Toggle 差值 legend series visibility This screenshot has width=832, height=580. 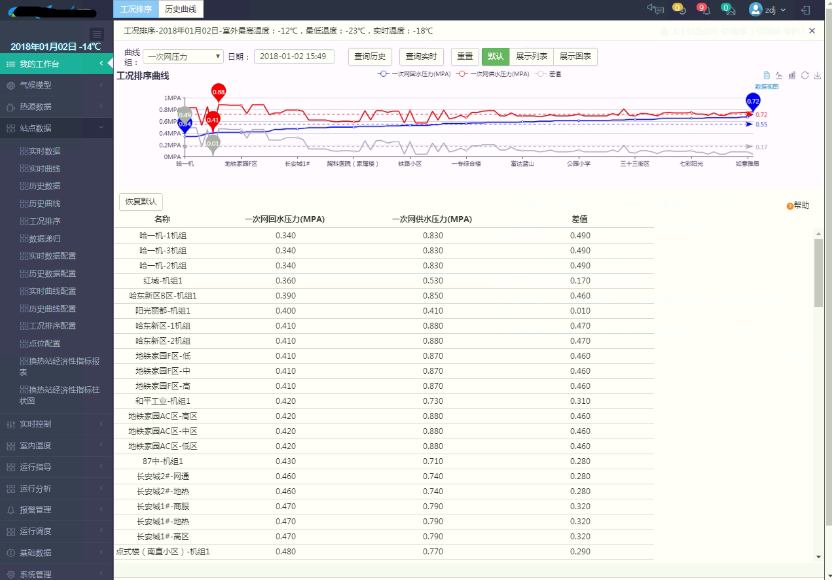pyautogui.click(x=549, y=74)
